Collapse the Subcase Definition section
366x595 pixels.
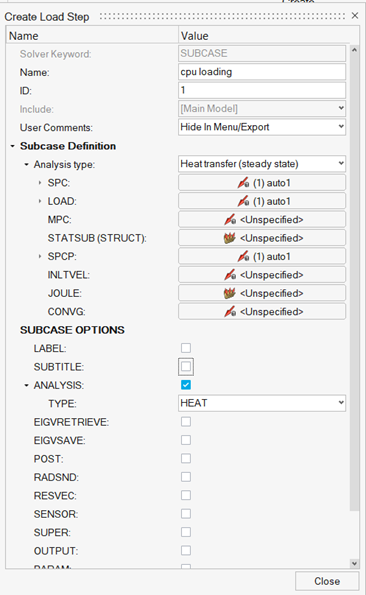(x=13, y=146)
